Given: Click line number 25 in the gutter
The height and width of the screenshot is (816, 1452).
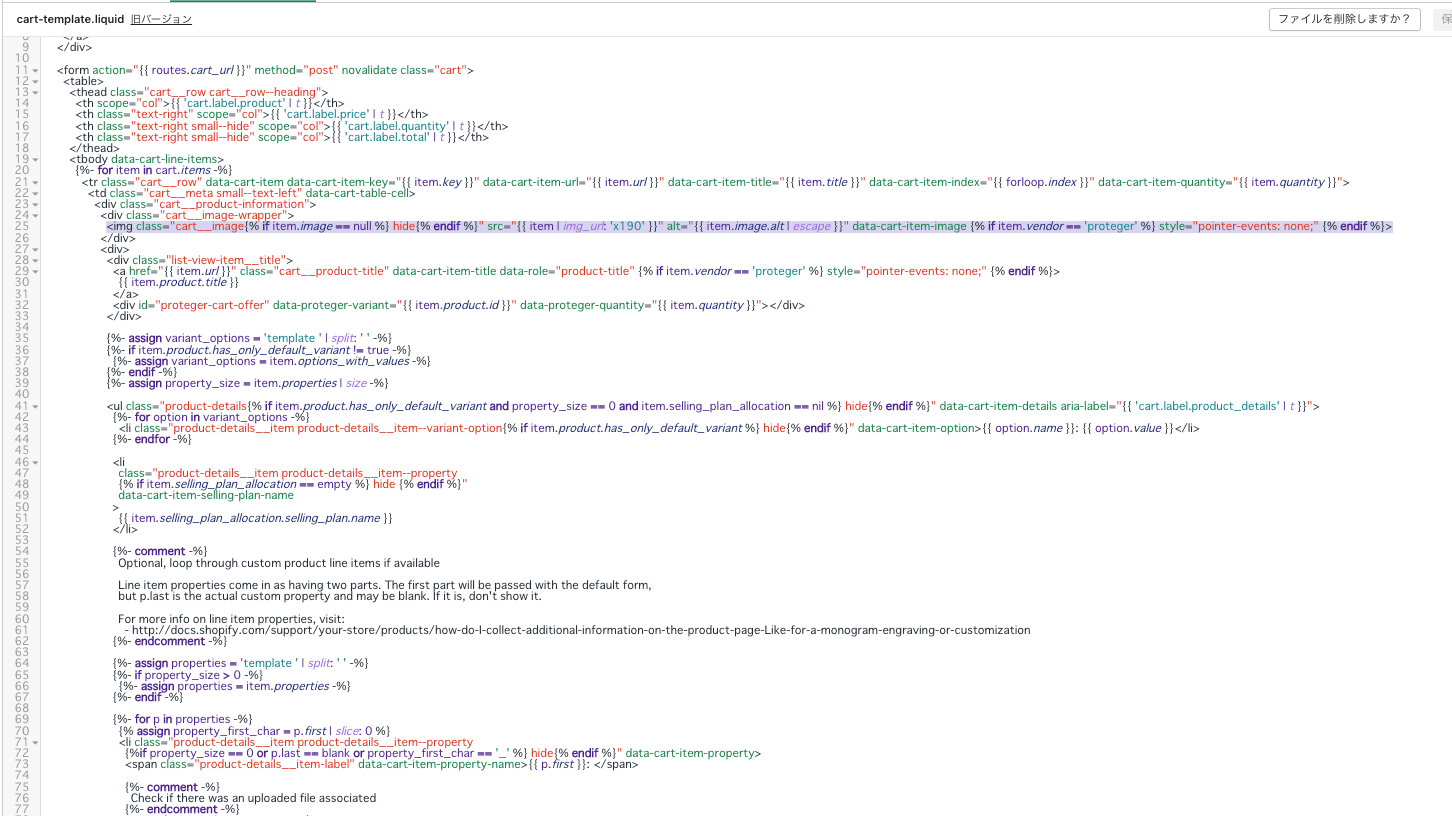Looking at the screenshot, I should [x=22, y=227].
